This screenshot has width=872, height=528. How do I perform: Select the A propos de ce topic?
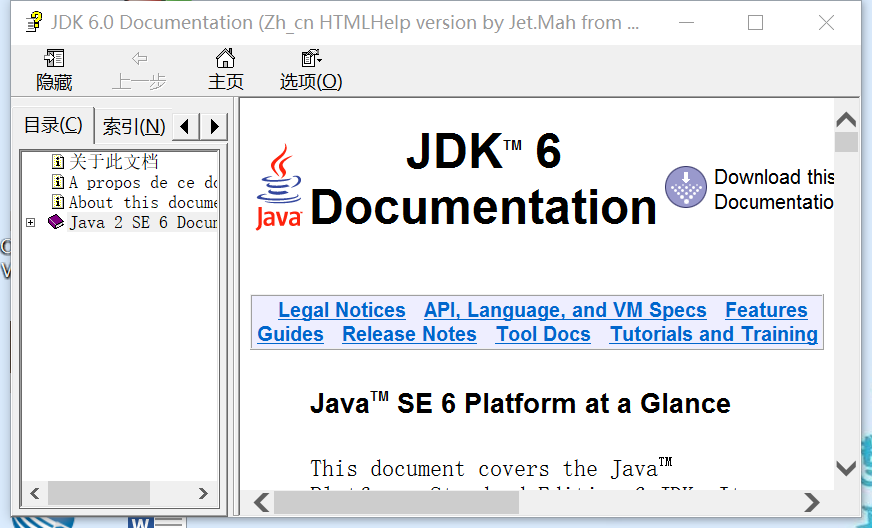pyautogui.click(x=143, y=182)
